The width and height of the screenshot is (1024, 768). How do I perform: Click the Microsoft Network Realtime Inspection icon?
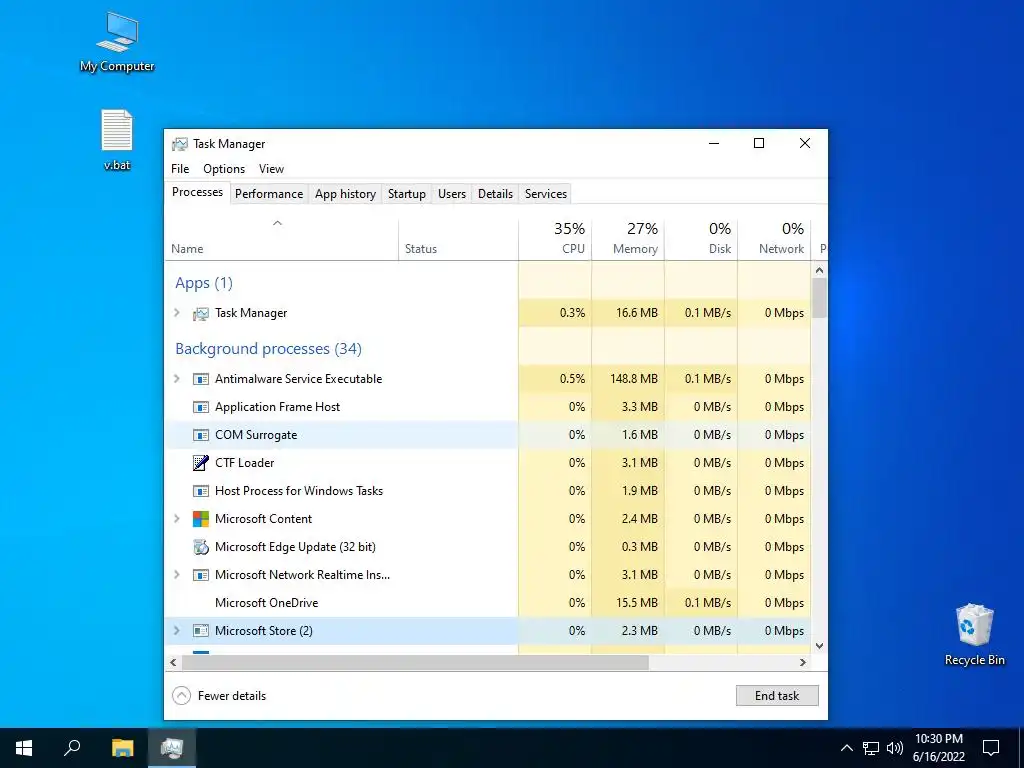coord(200,575)
